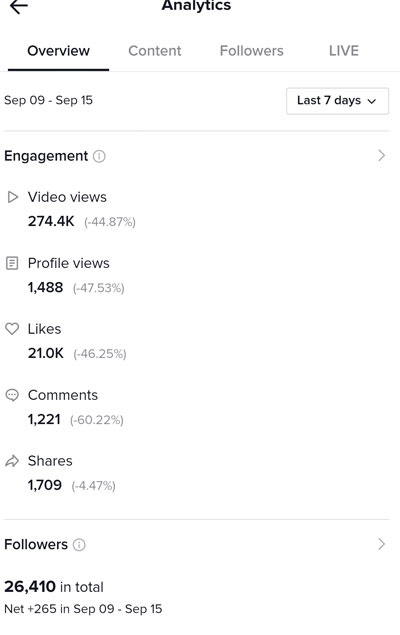Expand Followers details with the chevron

(381, 544)
